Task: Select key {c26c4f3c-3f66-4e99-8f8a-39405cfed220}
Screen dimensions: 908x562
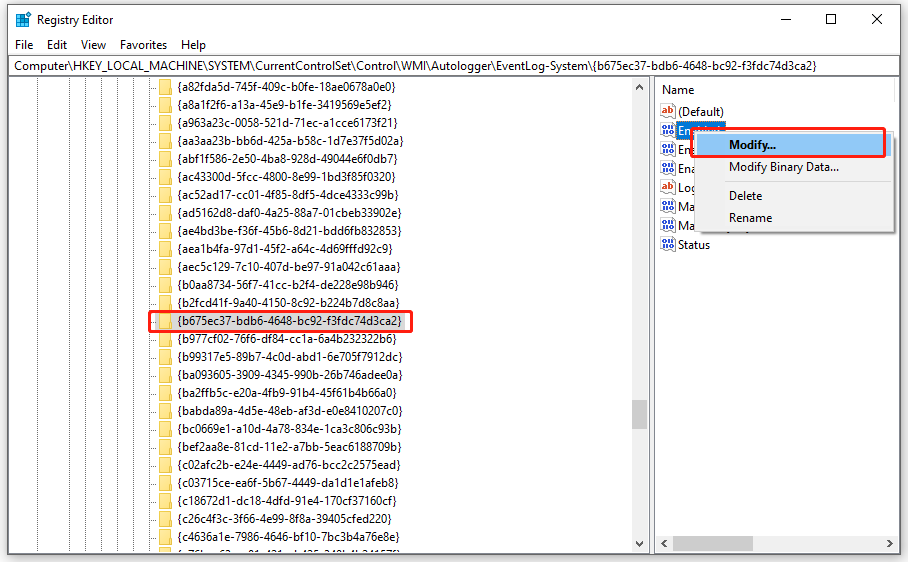Action: (284, 519)
